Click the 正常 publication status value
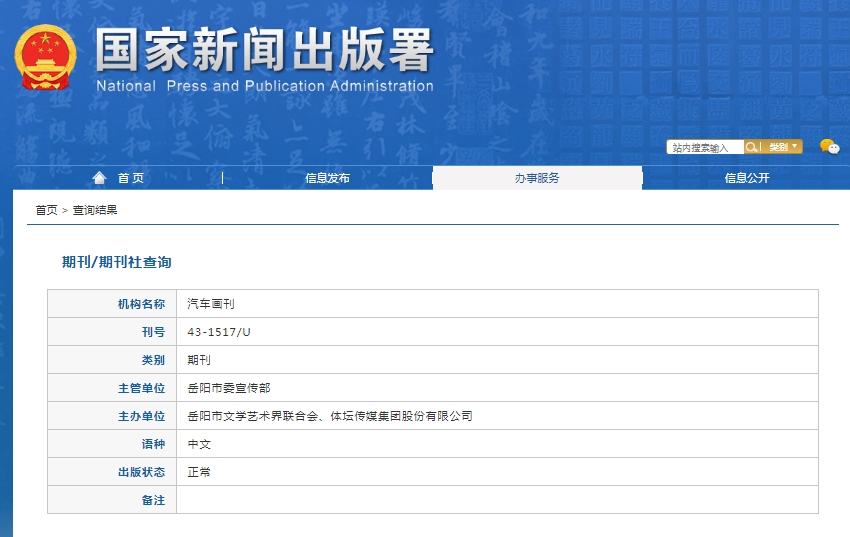The height and width of the screenshot is (537, 850). 199,472
